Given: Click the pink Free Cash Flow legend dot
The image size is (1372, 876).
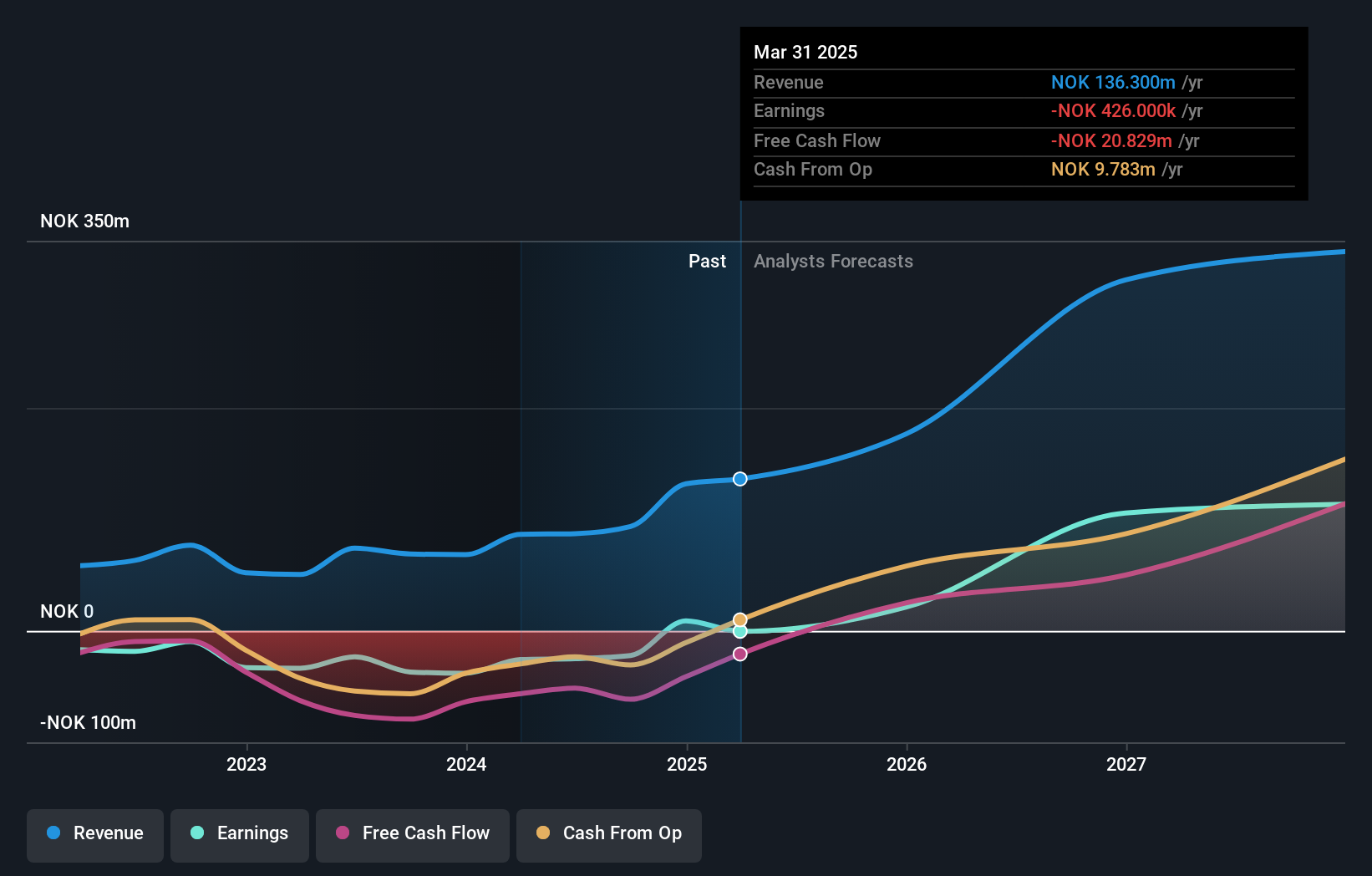Looking at the screenshot, I should (x=342, y=833).
